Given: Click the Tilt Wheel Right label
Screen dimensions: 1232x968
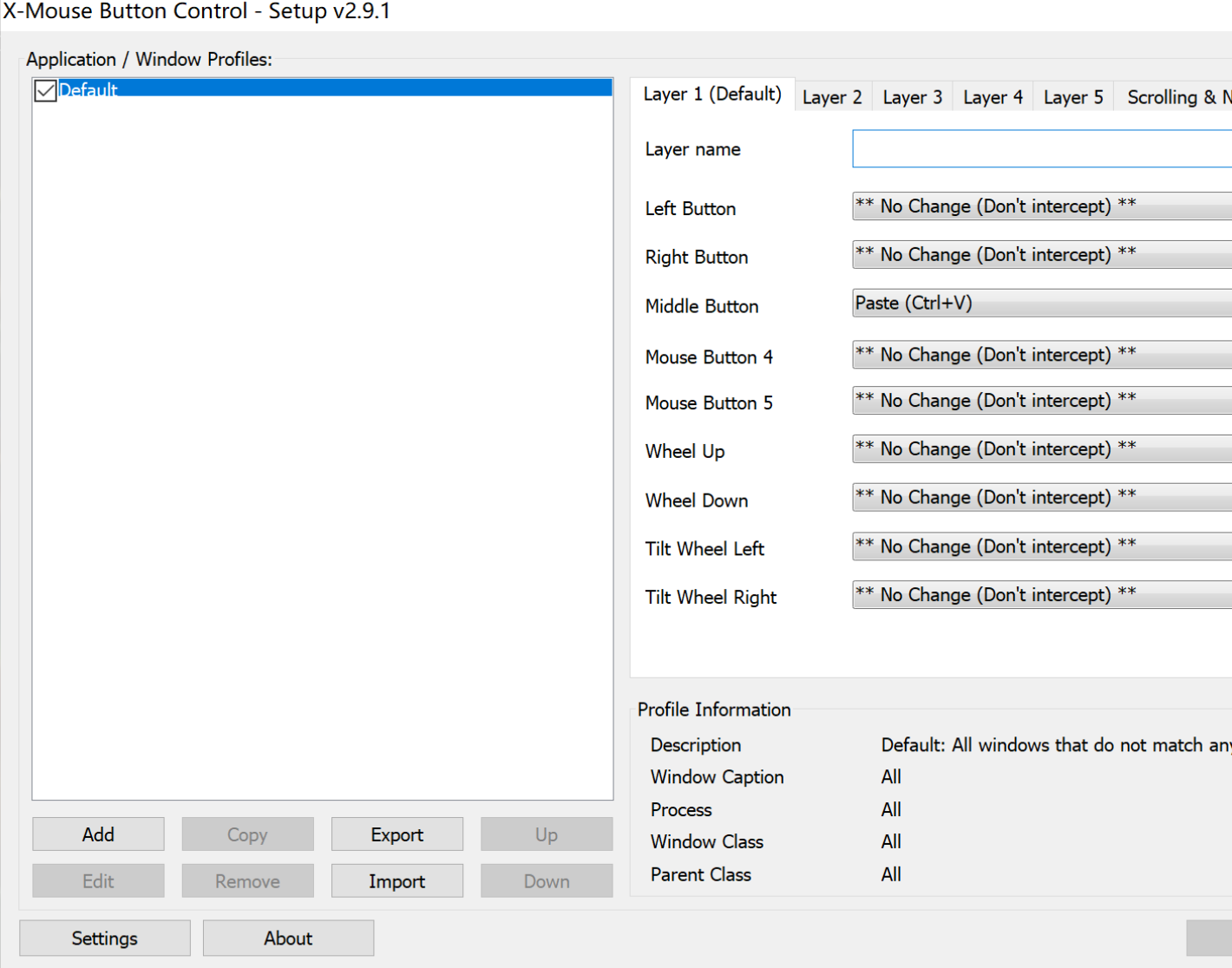Looking at the screenshot, I should [711, 598].
